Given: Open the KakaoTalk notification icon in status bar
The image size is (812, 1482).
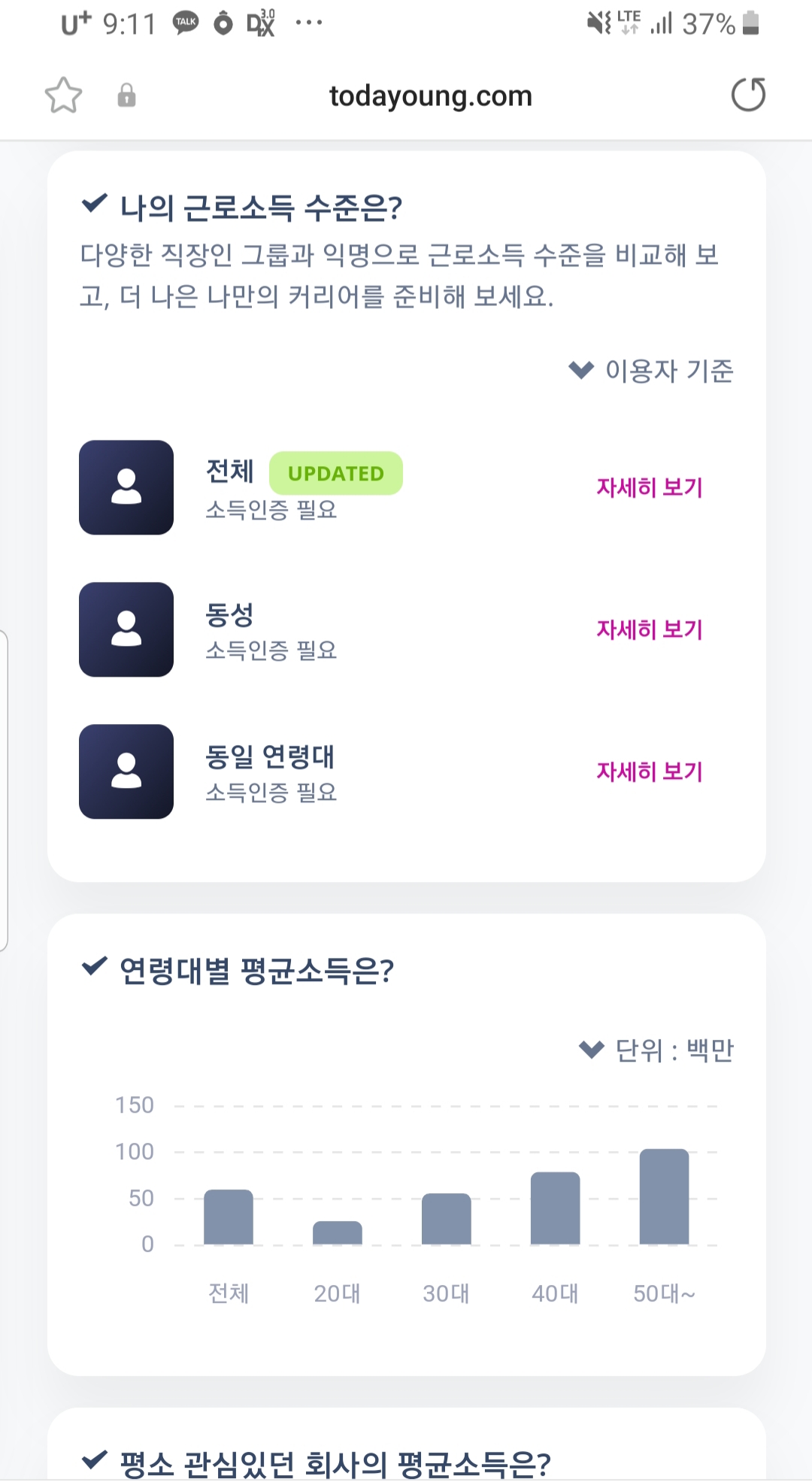Looking at the screenshot, I should (x=186, y=23).
